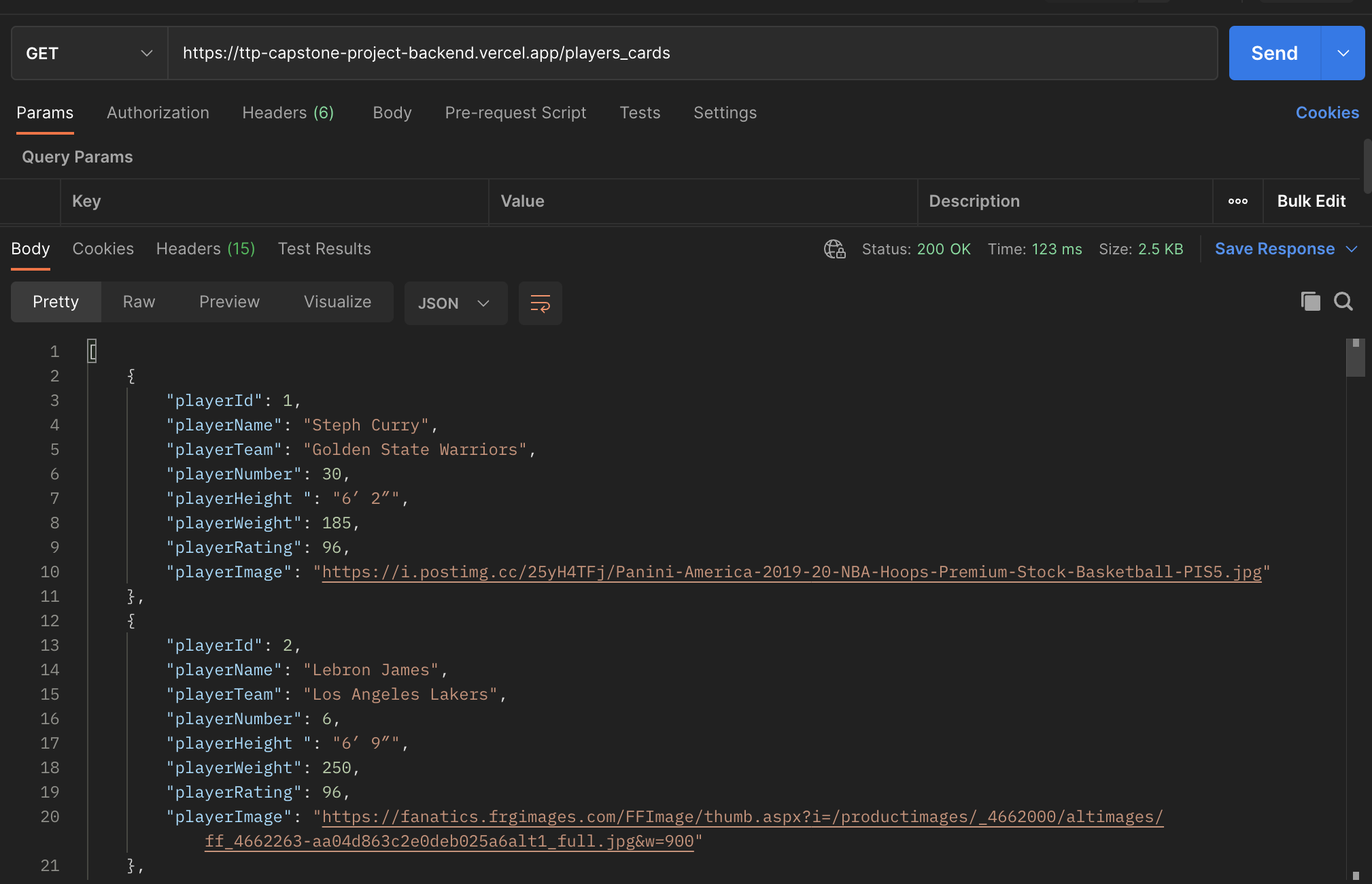Keep Pretty formatting view selected
1372x884 pixels.
(x=56, y=302)
